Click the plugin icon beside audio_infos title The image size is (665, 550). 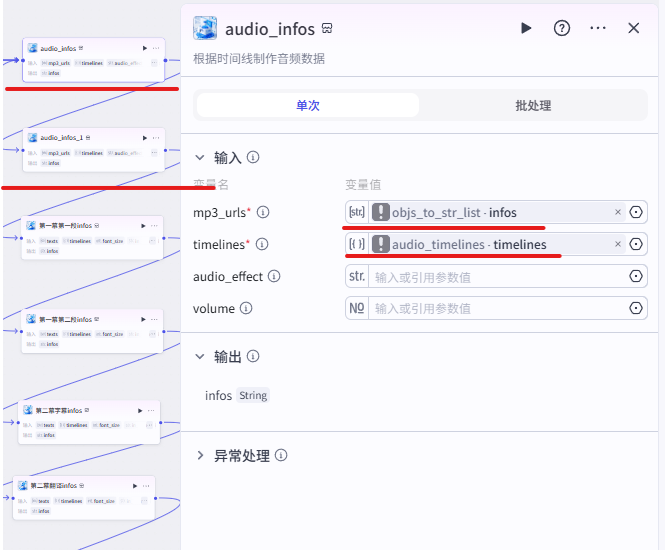point(205,28)
